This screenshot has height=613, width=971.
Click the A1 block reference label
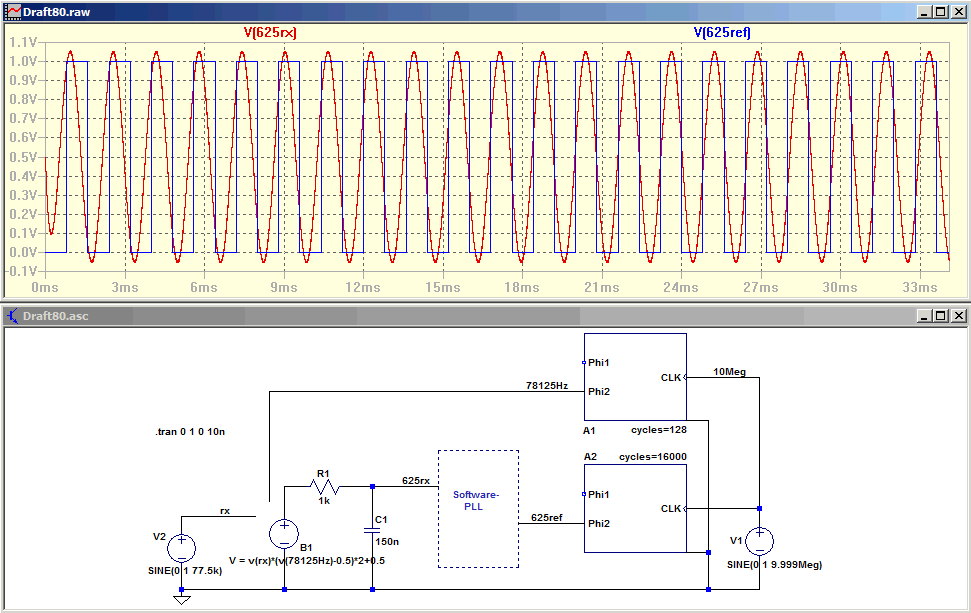click(589, 430)
